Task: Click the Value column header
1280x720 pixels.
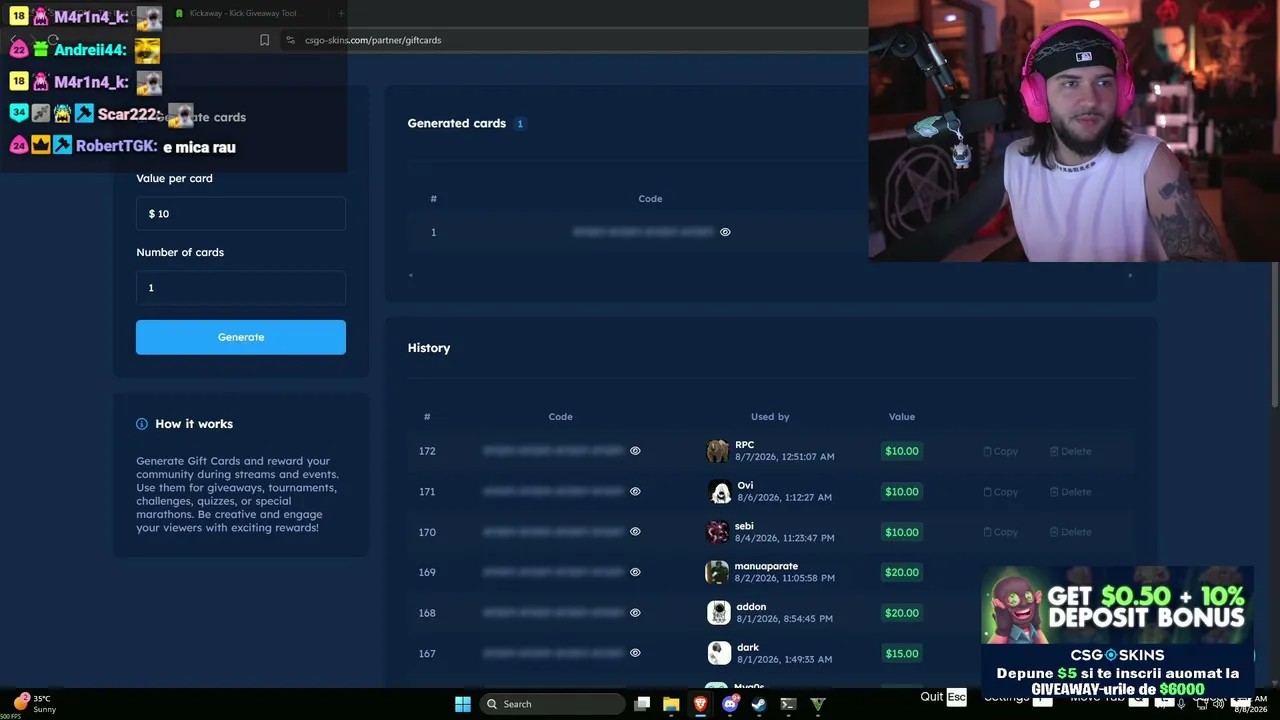Action: coord(902,417)
